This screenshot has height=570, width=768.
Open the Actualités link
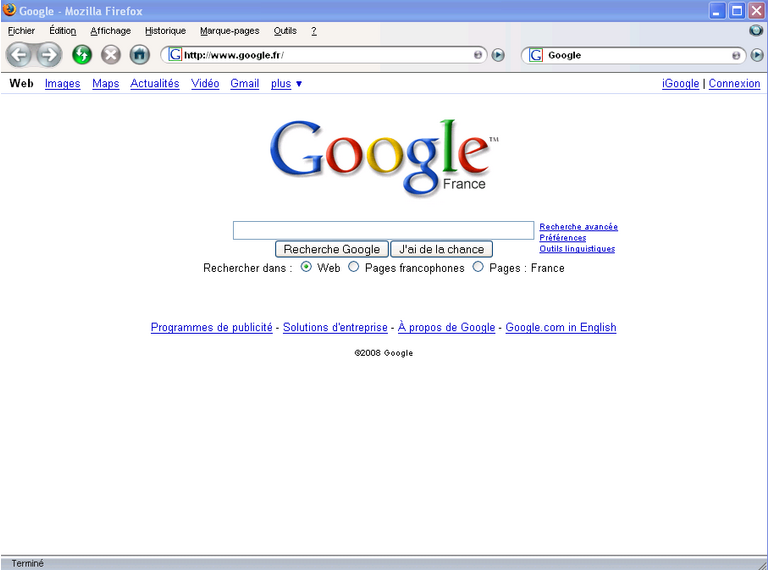(155, 84)
